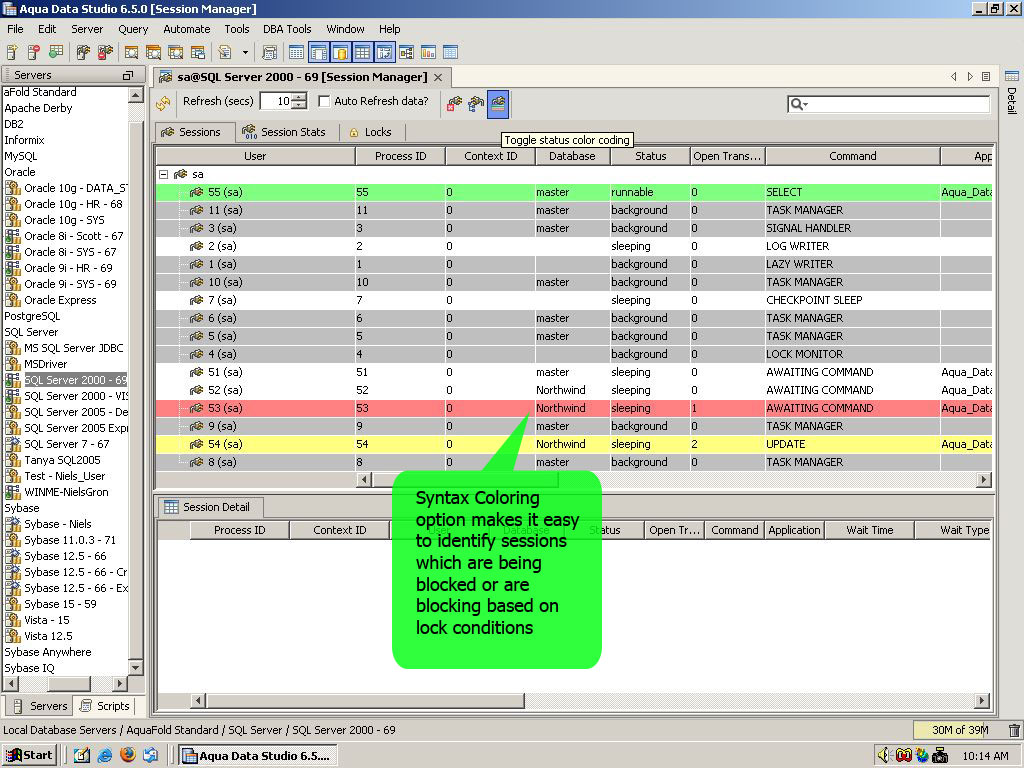Select SQL Server 7 - 67 in server tree

tap(67, 444)
